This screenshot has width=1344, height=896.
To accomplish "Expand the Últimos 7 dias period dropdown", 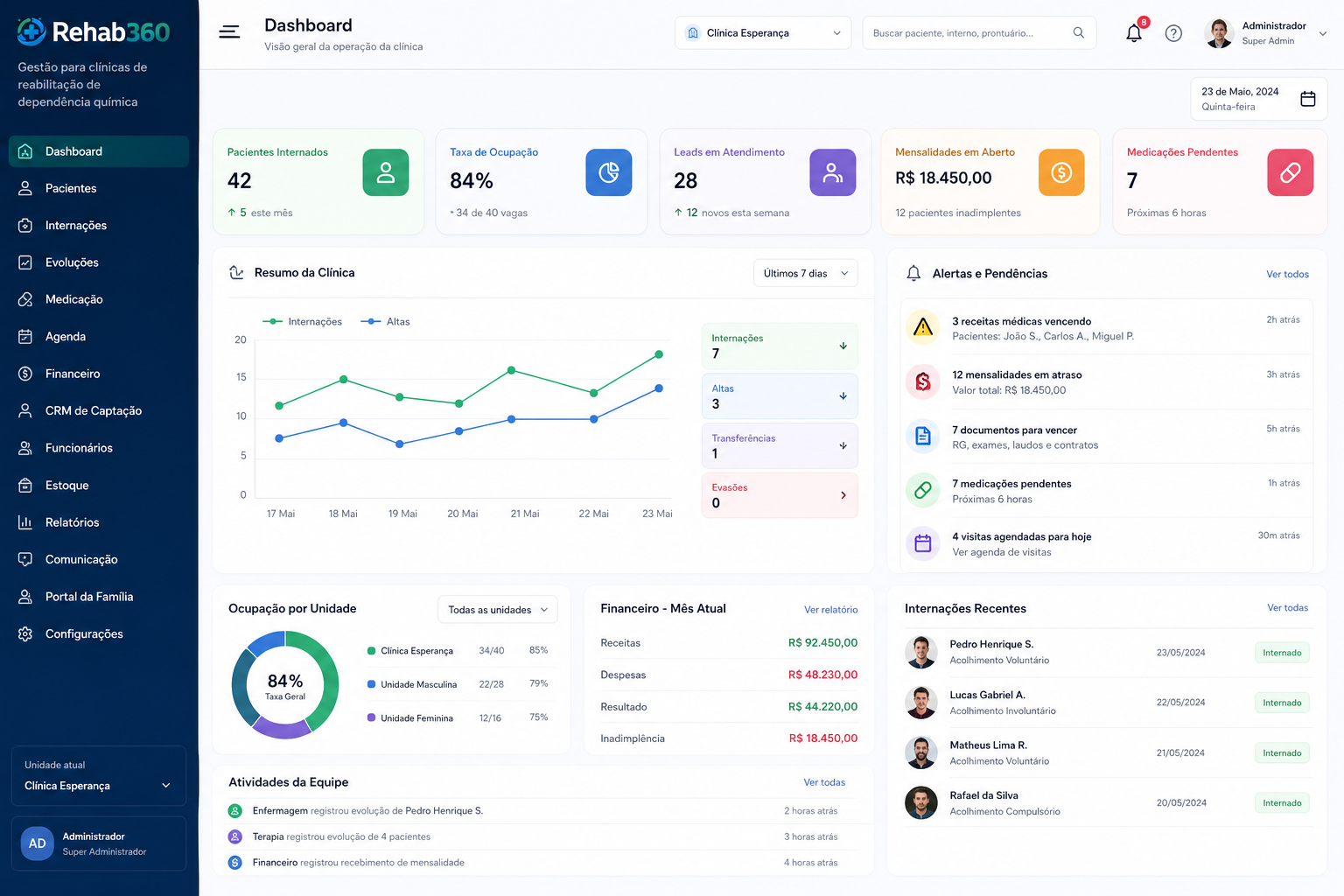I will pos(806,273).
